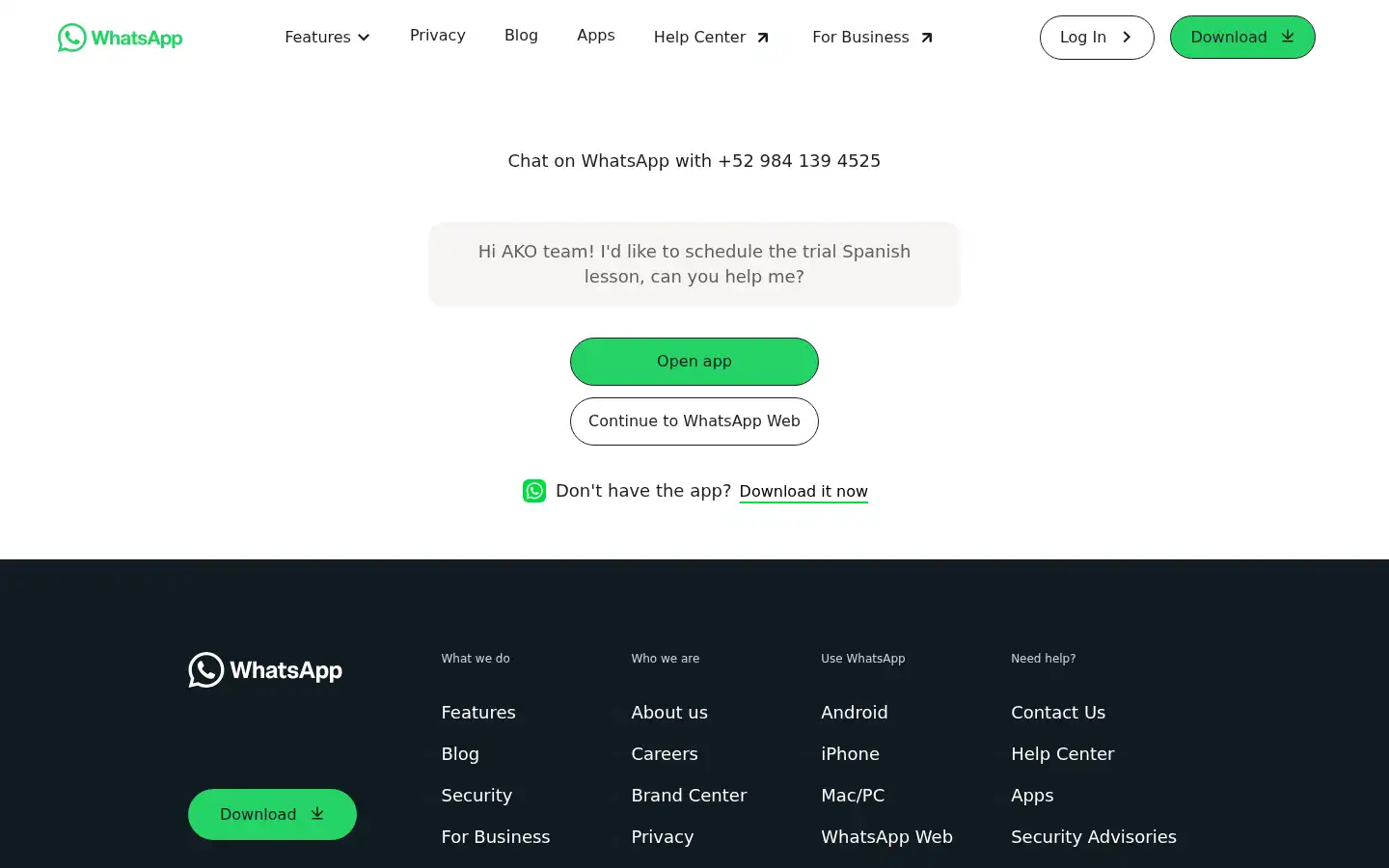Open Privacy link in the footer
This screenshot has width=1389, height=868.
(x=663, y=837)
